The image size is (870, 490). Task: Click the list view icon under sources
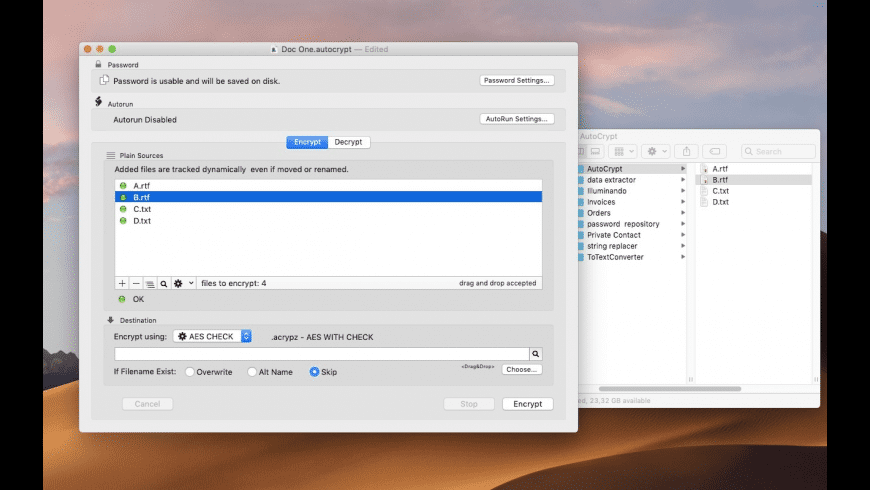pos(150,284)
